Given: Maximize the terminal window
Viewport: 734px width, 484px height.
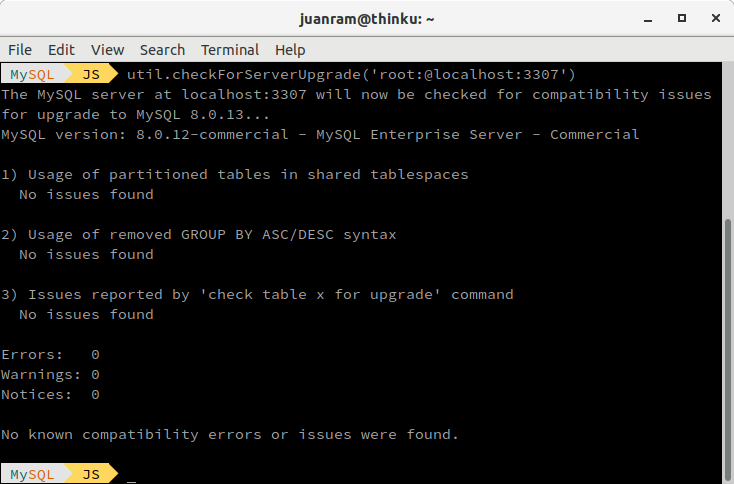Looking at the screenshot, I should click(x=682, y=18).
